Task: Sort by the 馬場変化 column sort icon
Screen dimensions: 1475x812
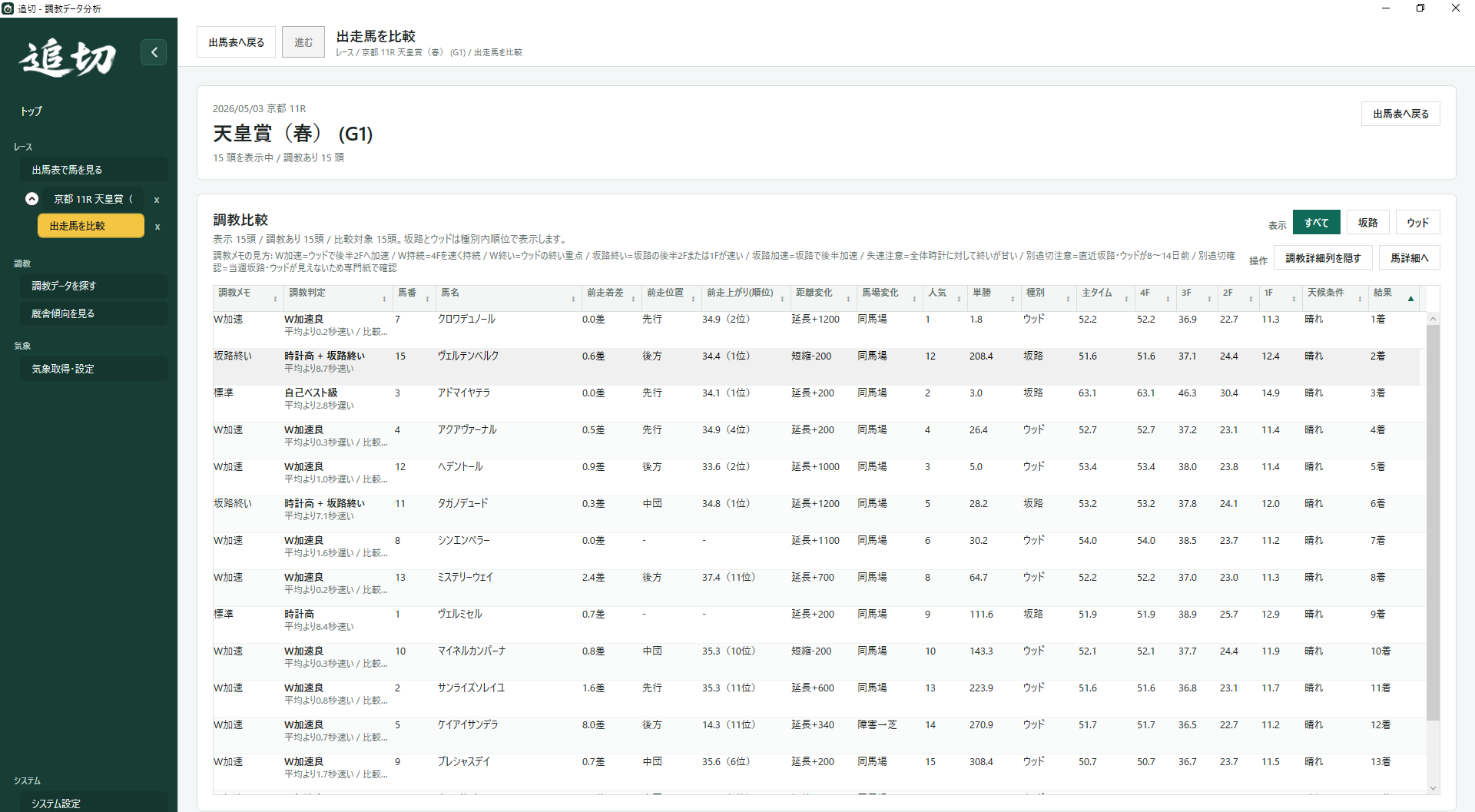Action: [x=914, y=299]
